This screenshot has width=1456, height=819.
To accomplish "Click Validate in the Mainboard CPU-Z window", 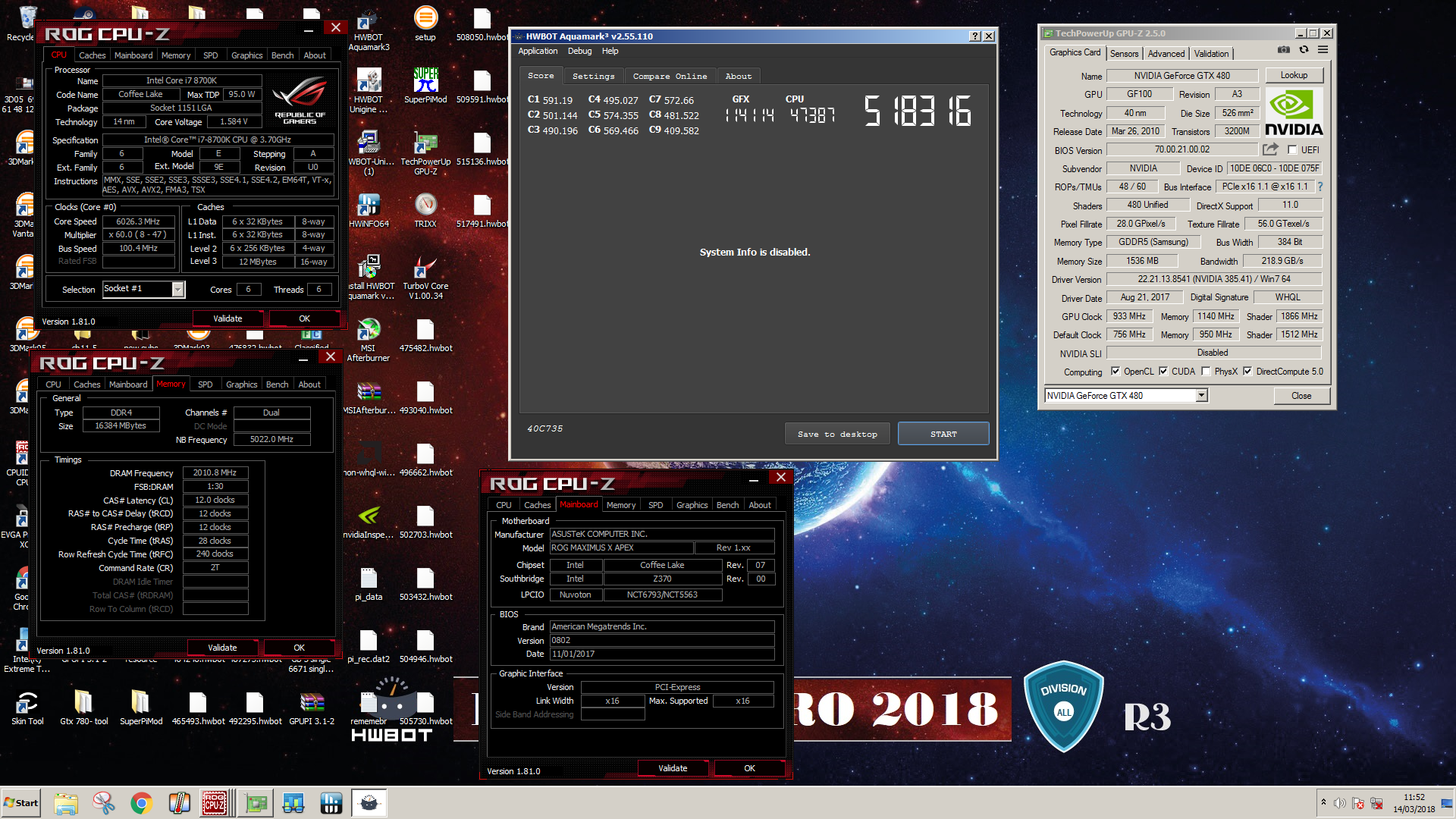I will (x=673, y=768).
